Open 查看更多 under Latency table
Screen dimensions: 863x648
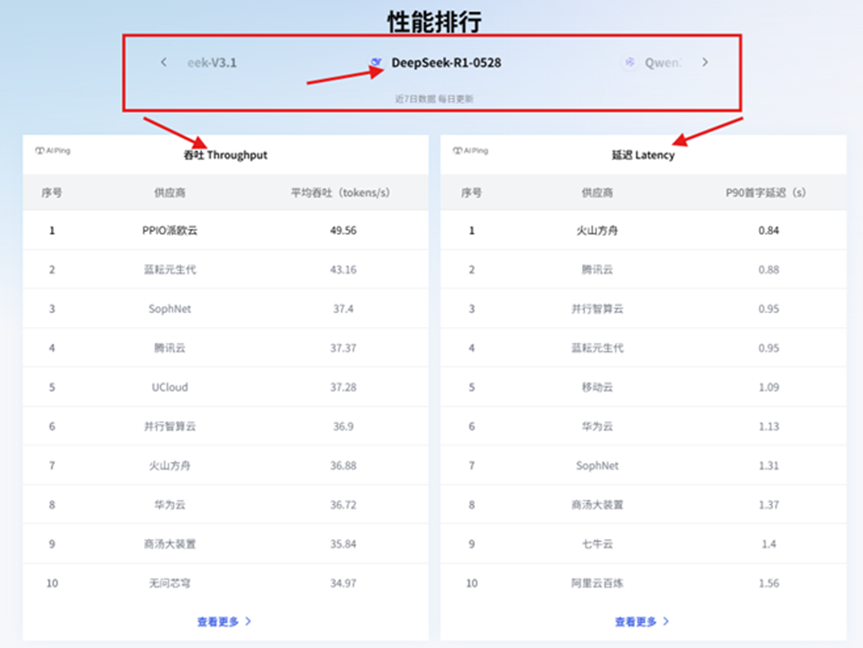(x=642, y=622)
